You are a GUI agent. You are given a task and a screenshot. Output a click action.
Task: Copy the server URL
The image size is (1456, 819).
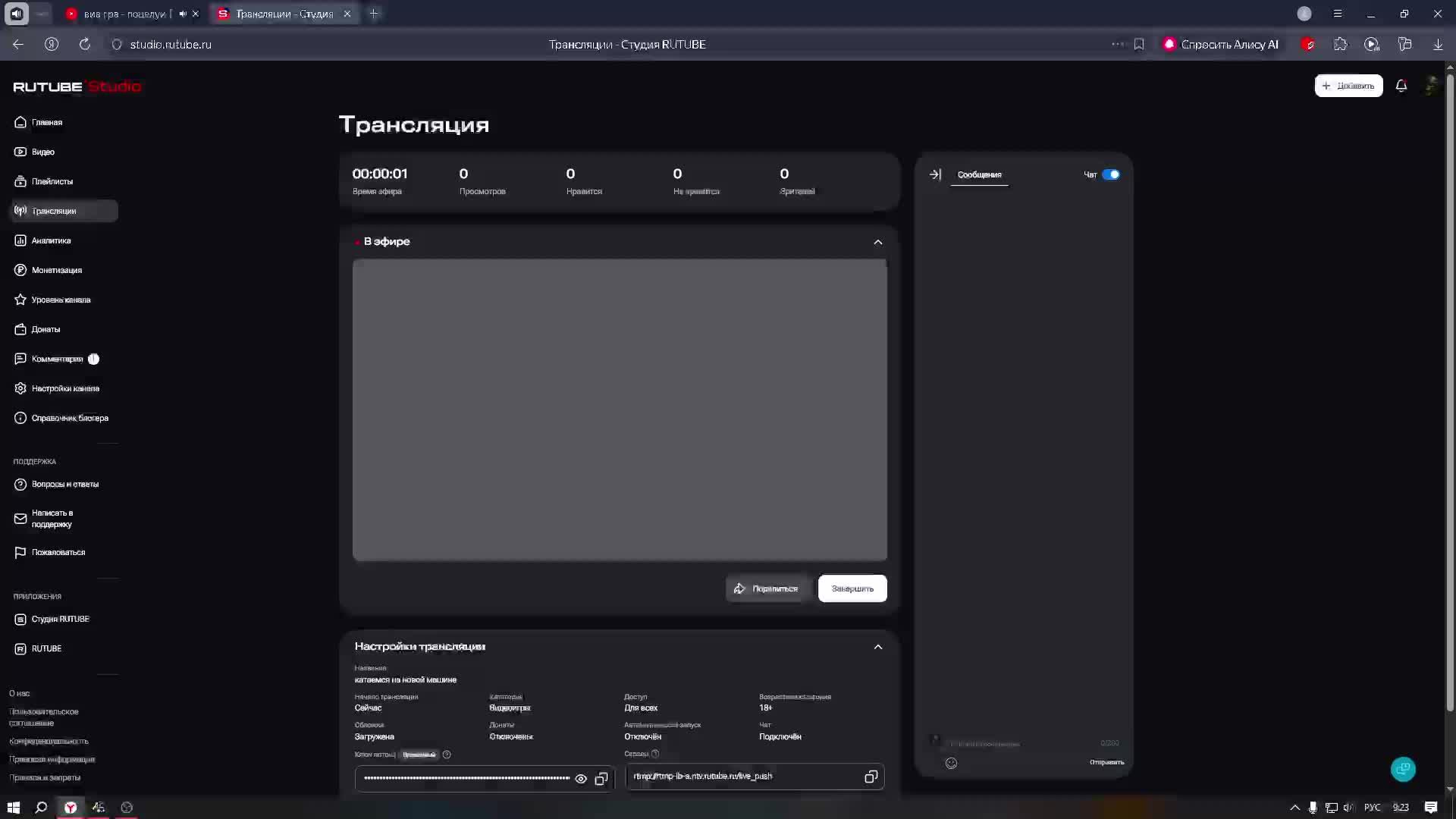click(x=871, y=777)
